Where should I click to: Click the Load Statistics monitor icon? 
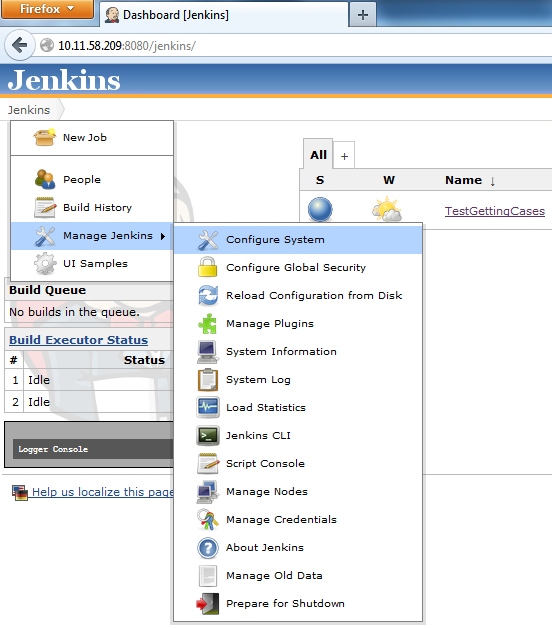click(208, 408)
